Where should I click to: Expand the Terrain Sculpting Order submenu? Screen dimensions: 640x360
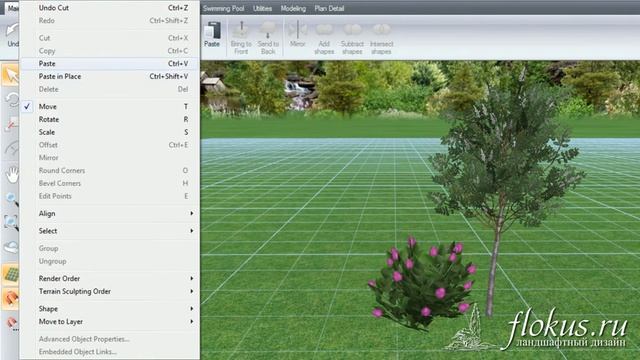click(x=110, y=291)
